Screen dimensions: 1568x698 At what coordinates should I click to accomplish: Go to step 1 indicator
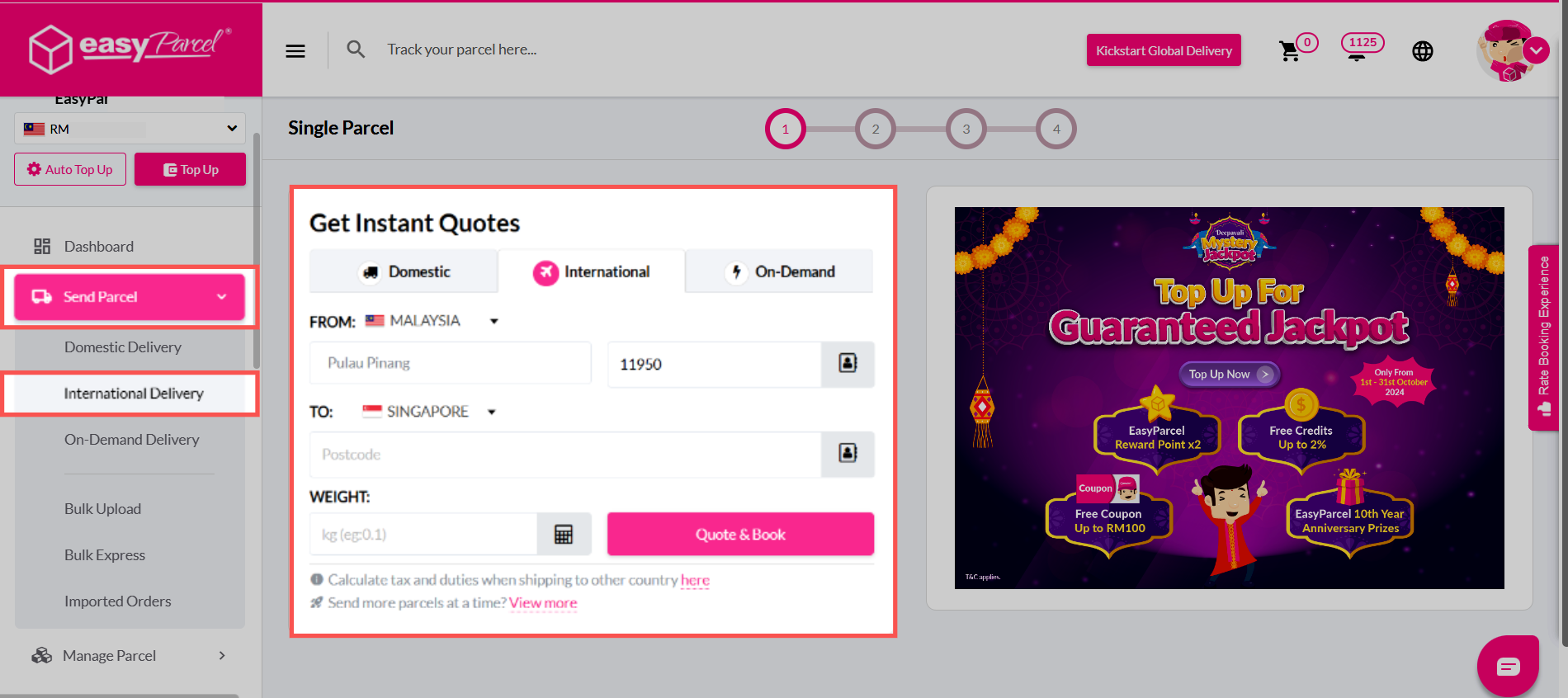pos(785,129)
